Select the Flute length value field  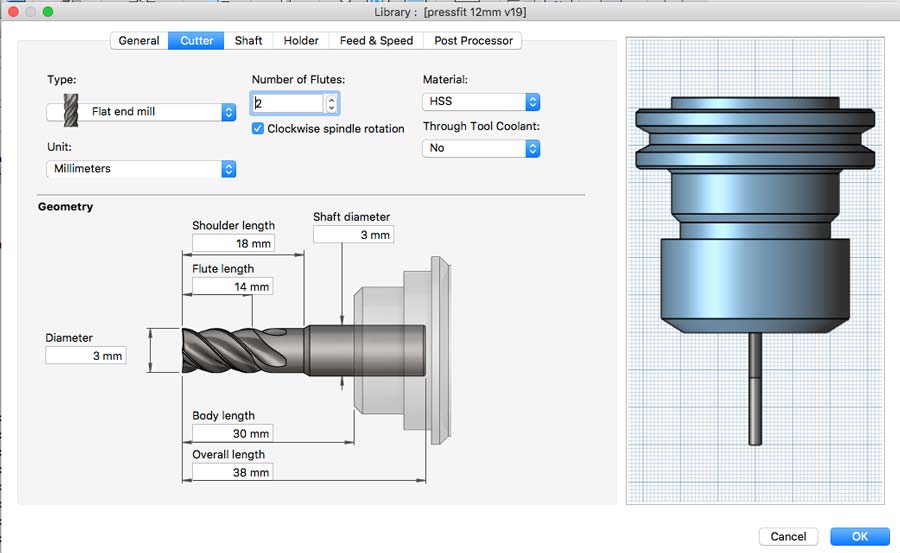(x=232, y=286)
